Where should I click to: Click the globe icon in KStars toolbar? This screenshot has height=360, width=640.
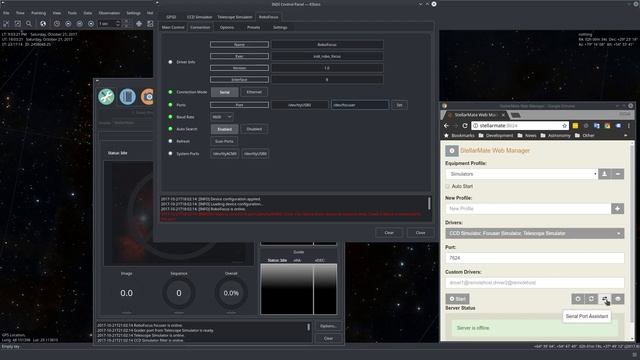tap(43, 24)
